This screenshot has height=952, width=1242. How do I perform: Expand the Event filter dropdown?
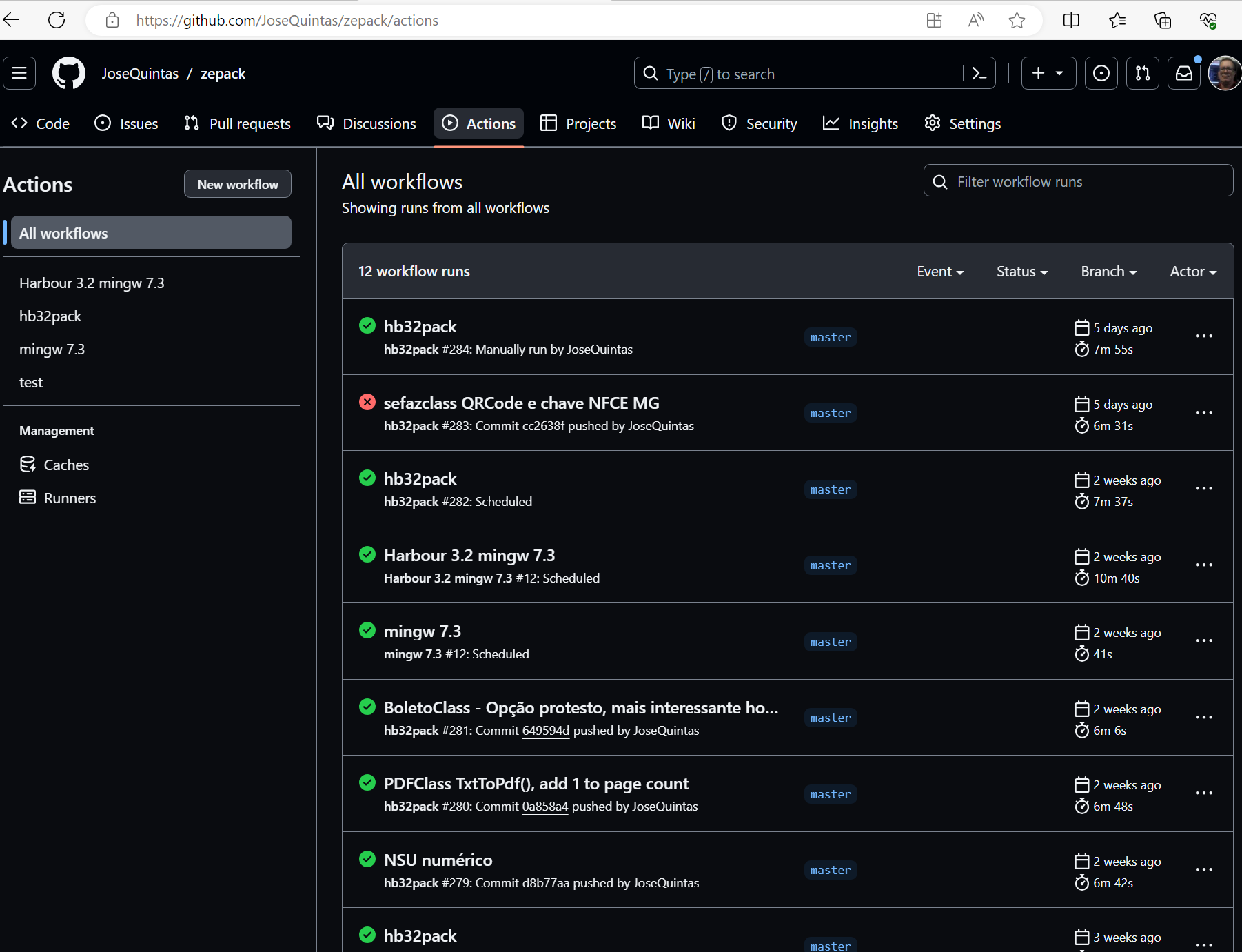coord(940,272)
